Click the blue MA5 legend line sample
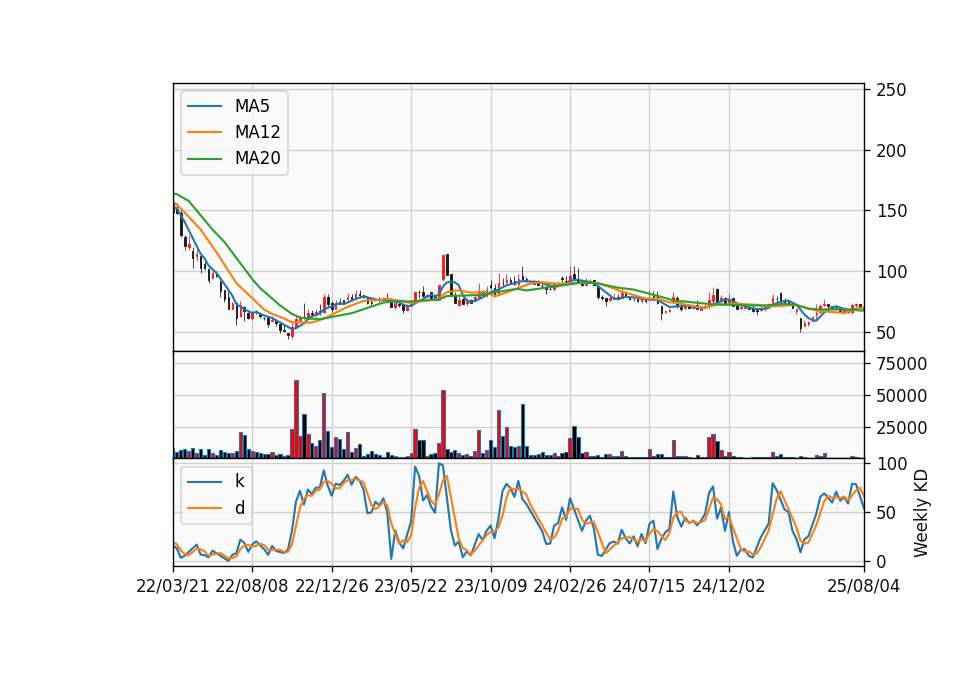Screen dimensions: 960x690 pyautogui.click(x=204, y=107)
